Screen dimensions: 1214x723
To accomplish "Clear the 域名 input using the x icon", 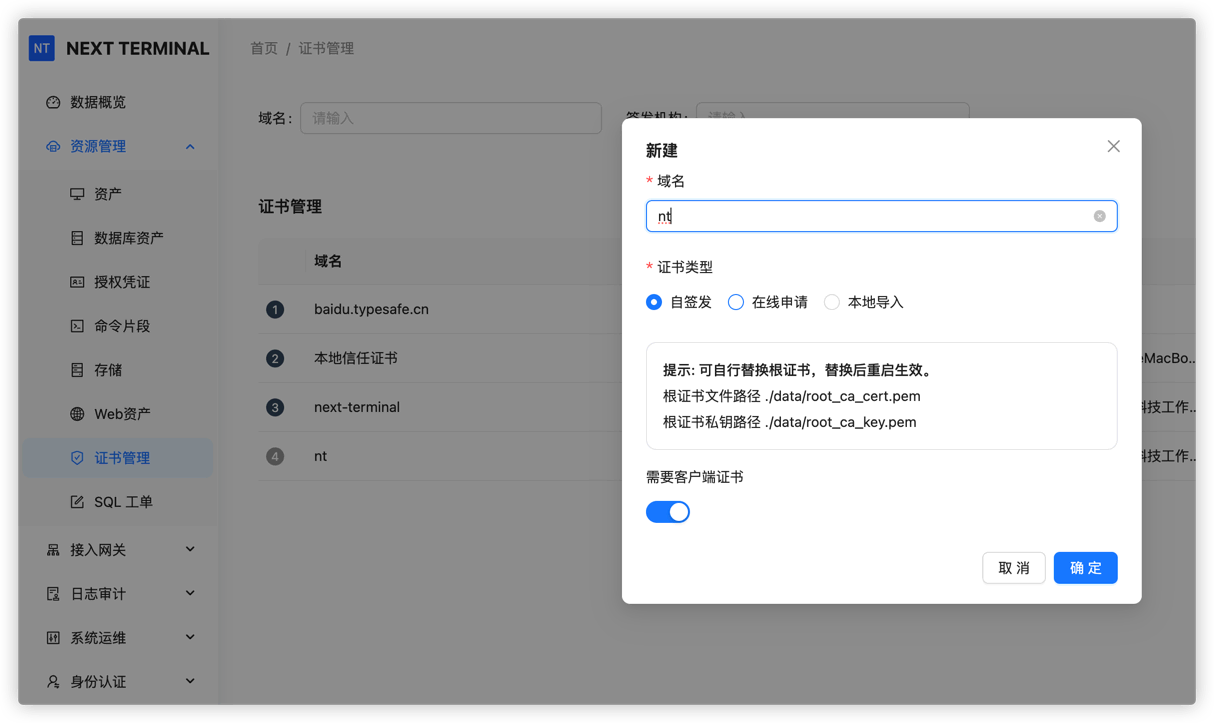I will coord(1099,216).
